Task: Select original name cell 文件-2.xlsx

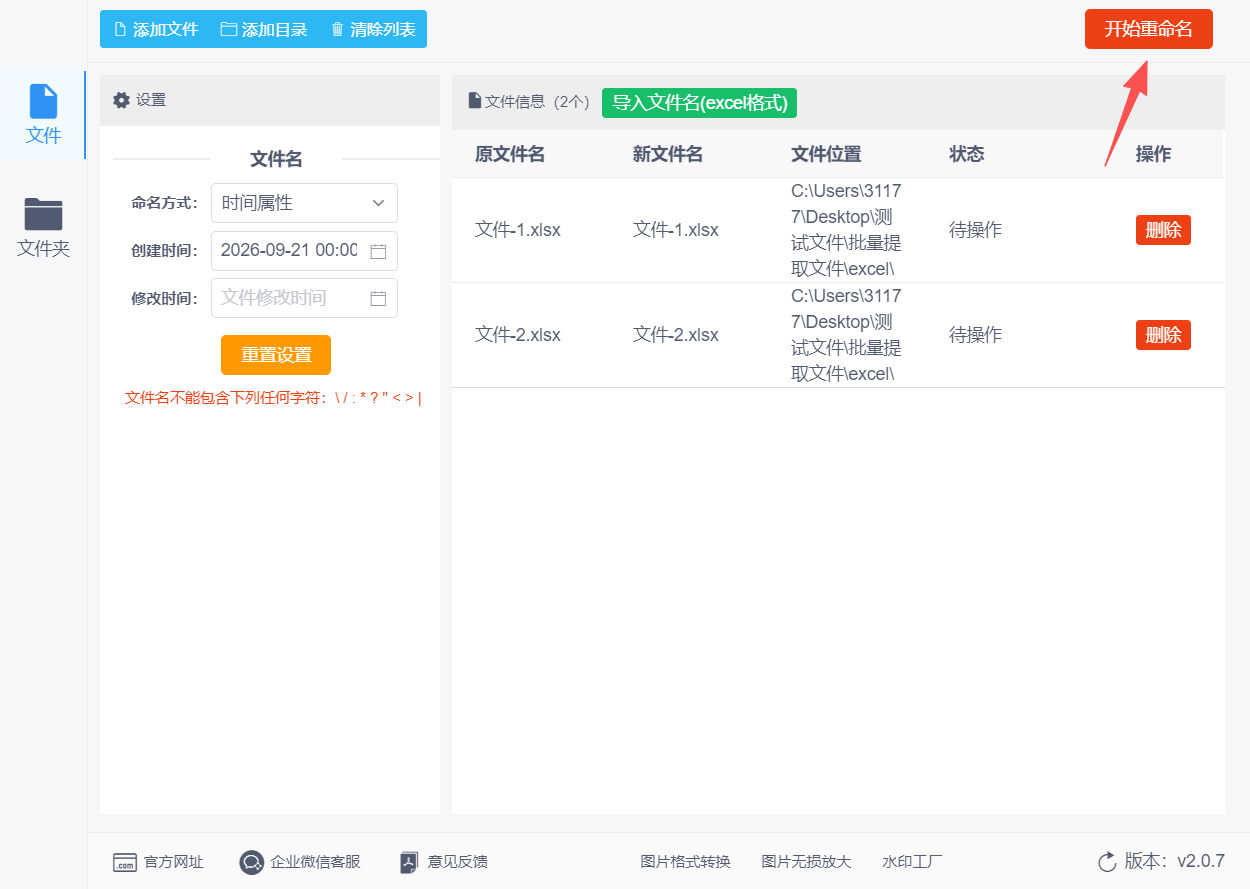Action: pos(518,335)
